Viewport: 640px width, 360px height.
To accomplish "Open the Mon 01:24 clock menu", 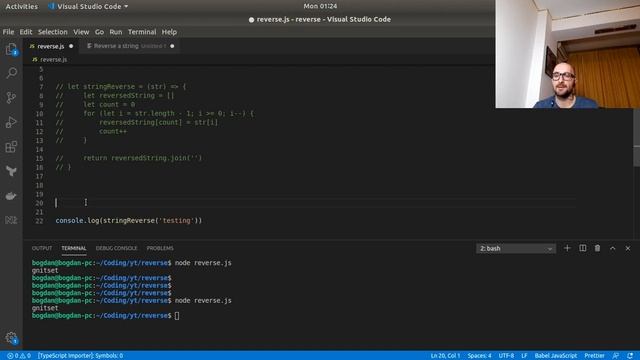I will click(320, 6).
